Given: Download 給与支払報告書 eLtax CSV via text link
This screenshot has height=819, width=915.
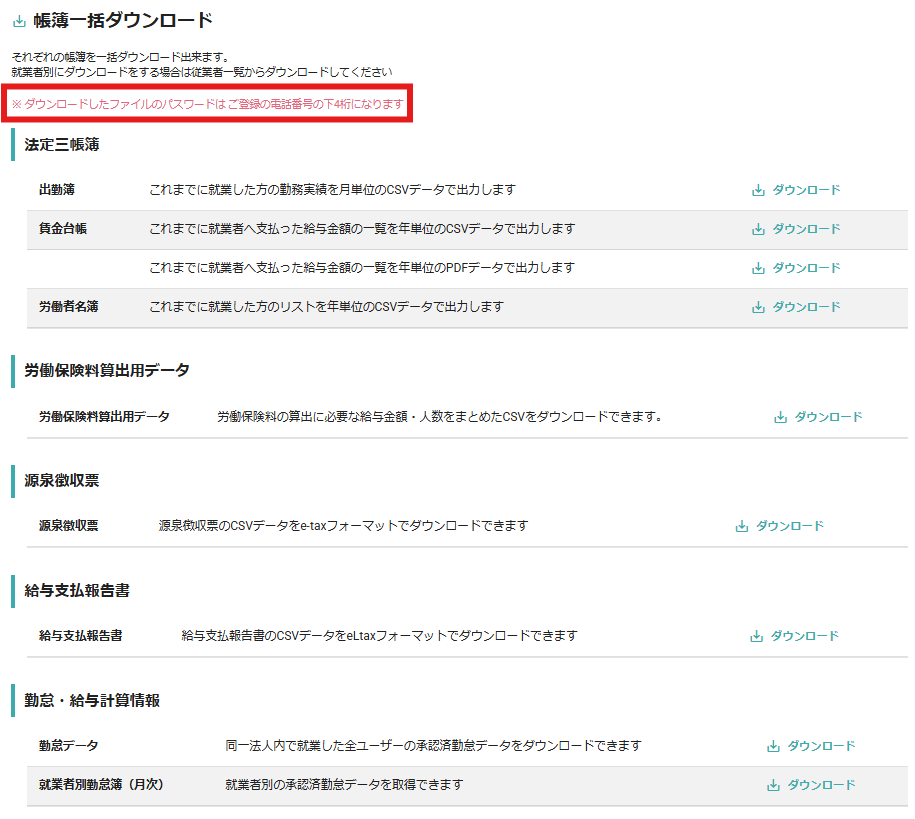Looking at the screenshot, I should [x=805, y=636].
